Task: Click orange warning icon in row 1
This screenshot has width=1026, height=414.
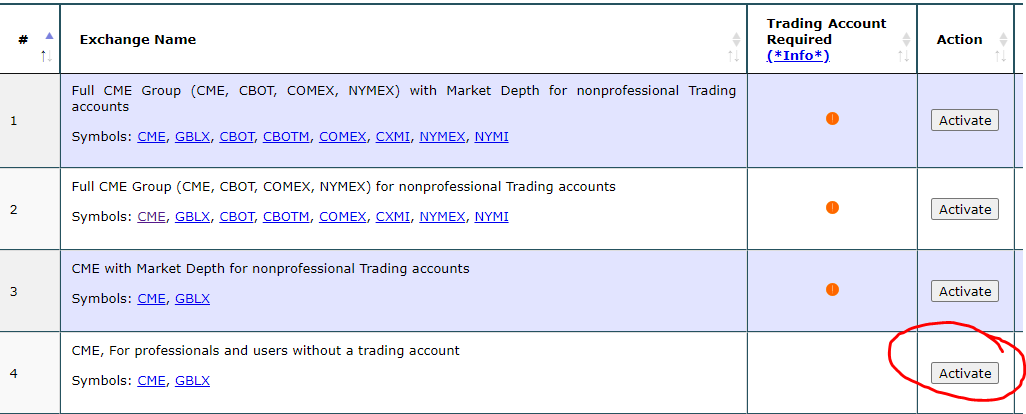Action: point(832,119)
